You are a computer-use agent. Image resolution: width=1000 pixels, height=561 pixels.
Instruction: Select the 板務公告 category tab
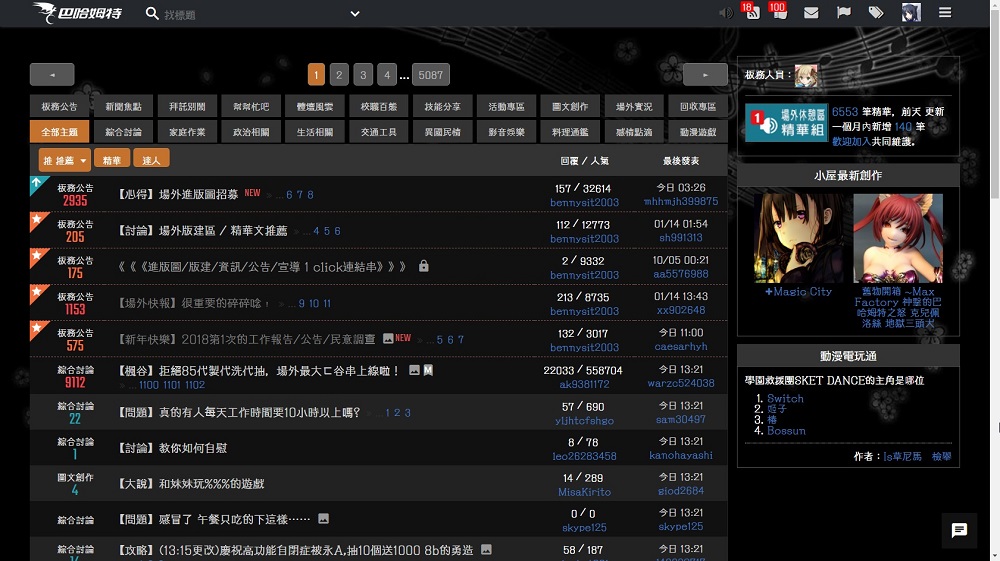(x=59, y=106)
